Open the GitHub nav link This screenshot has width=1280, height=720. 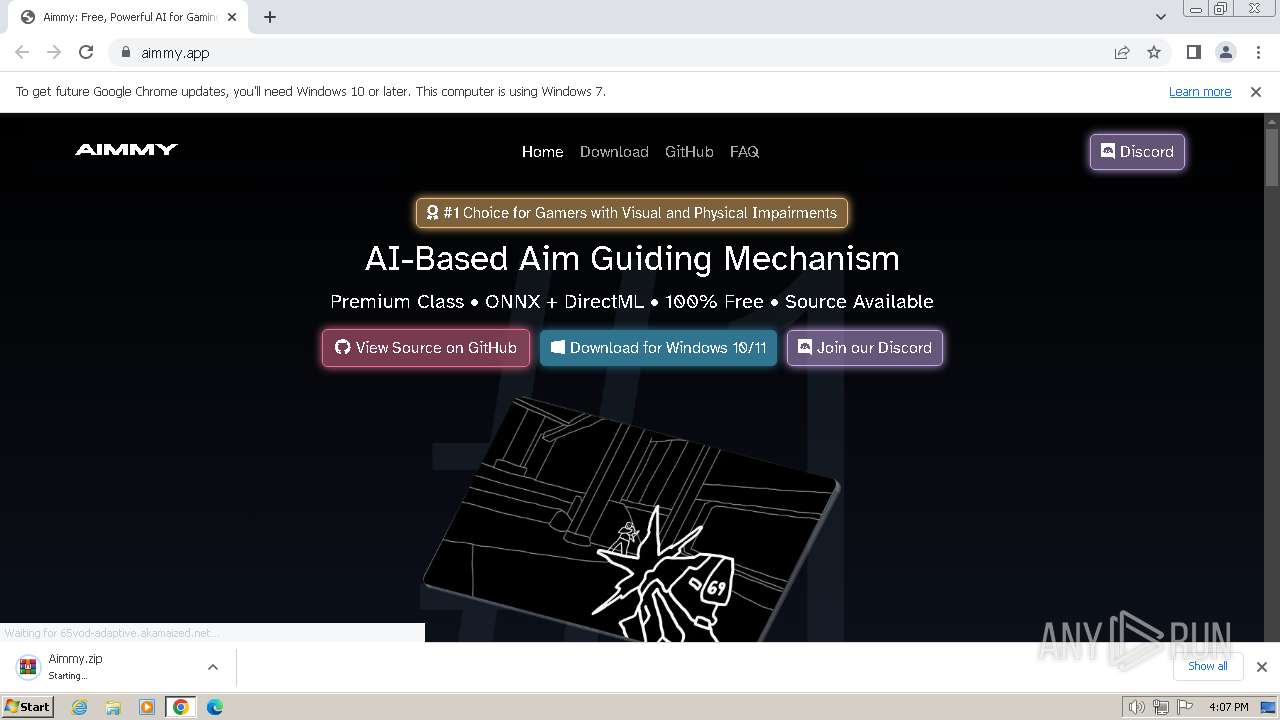tap(689, 152)
